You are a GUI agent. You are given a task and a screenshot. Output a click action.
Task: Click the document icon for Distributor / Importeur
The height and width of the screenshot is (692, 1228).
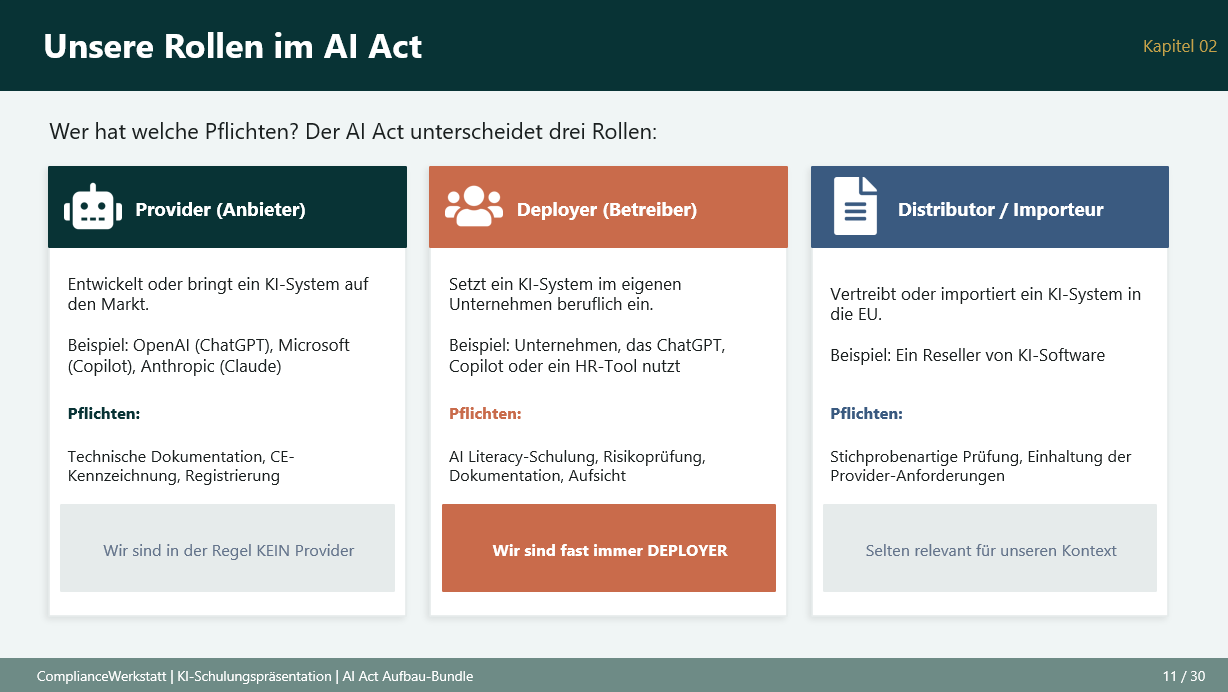tap(855, 206)
